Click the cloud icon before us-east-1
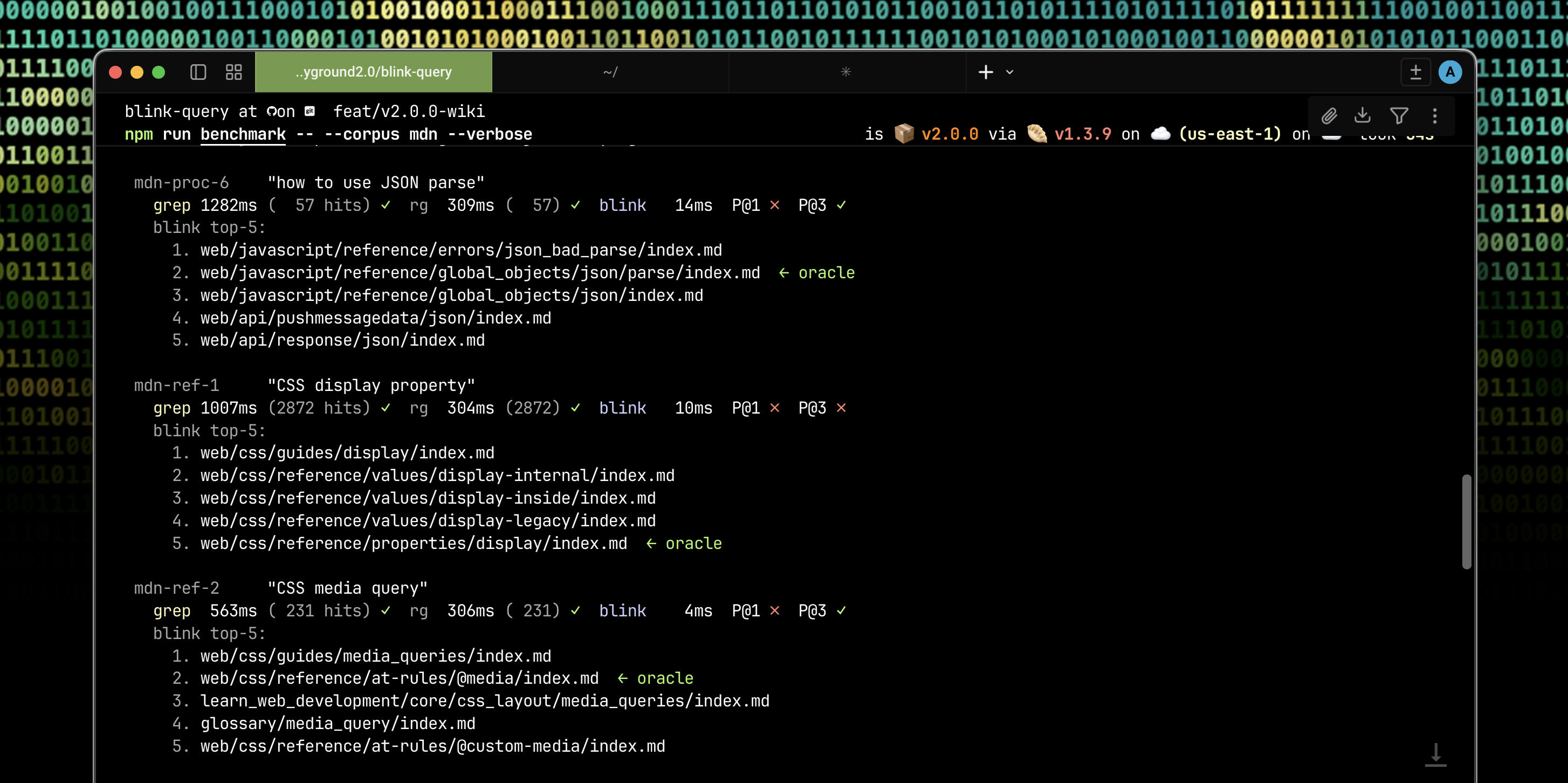The image size is (1568, 783). 1161,133
